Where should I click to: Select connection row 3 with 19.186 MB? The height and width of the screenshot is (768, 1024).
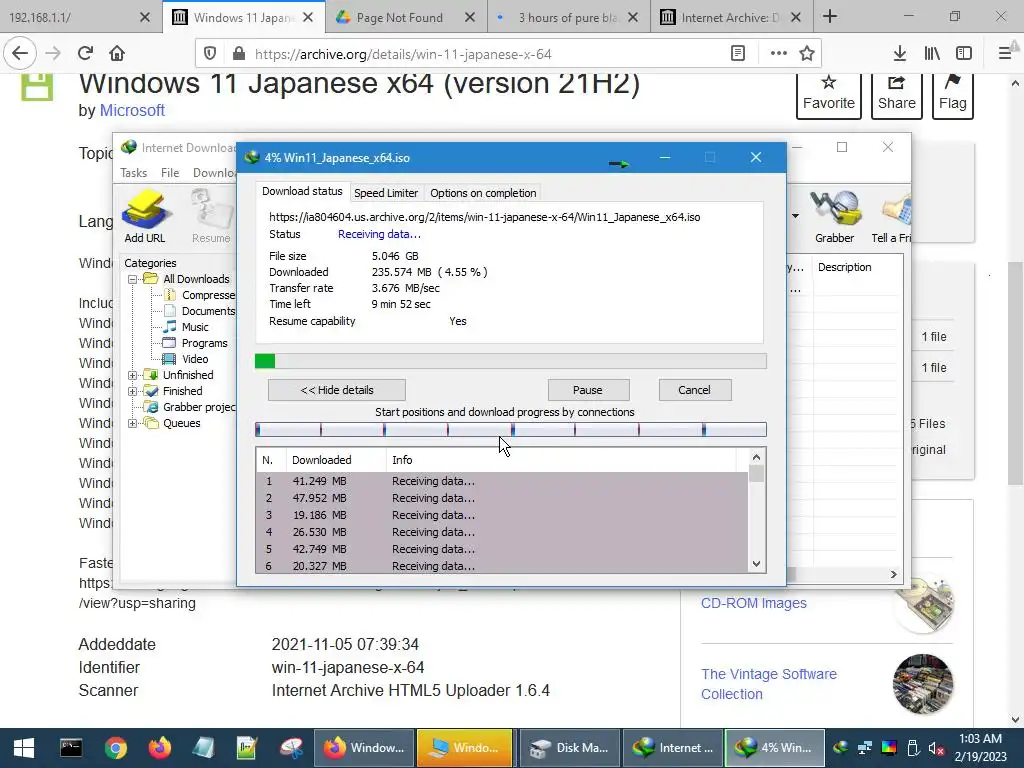point(502,515)
